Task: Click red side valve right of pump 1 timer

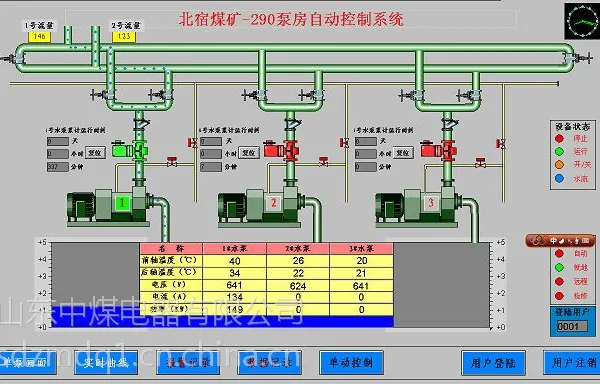Action: pos(192,143)
